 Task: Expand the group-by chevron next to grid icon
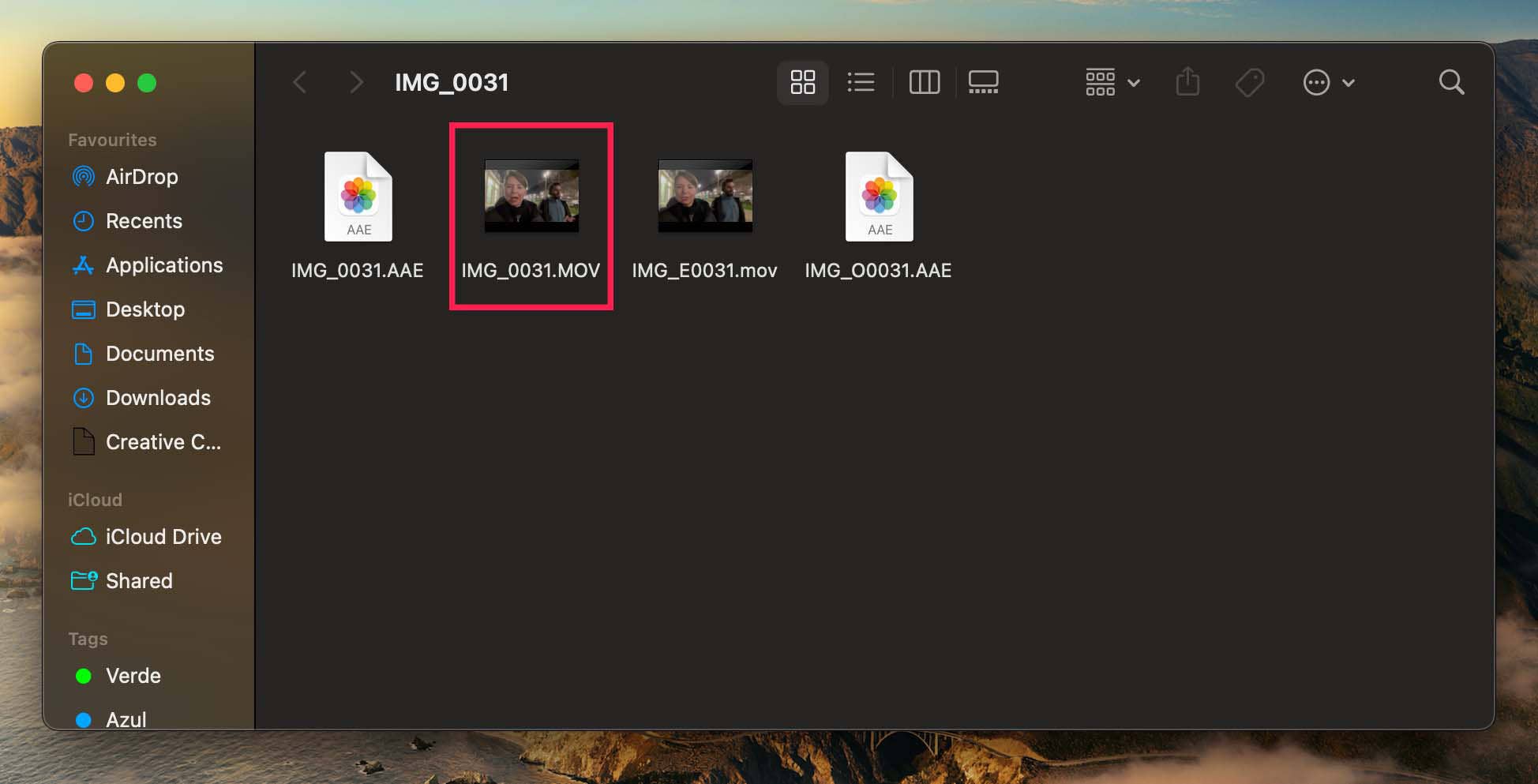pyautogui.click(x=1135, y=82)
